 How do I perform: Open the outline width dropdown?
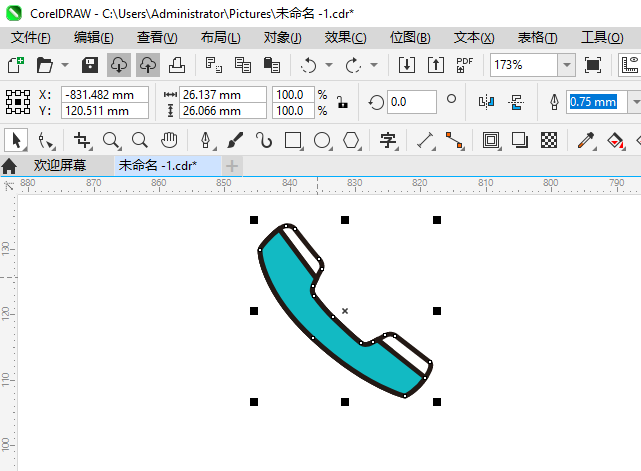point(636,102)
